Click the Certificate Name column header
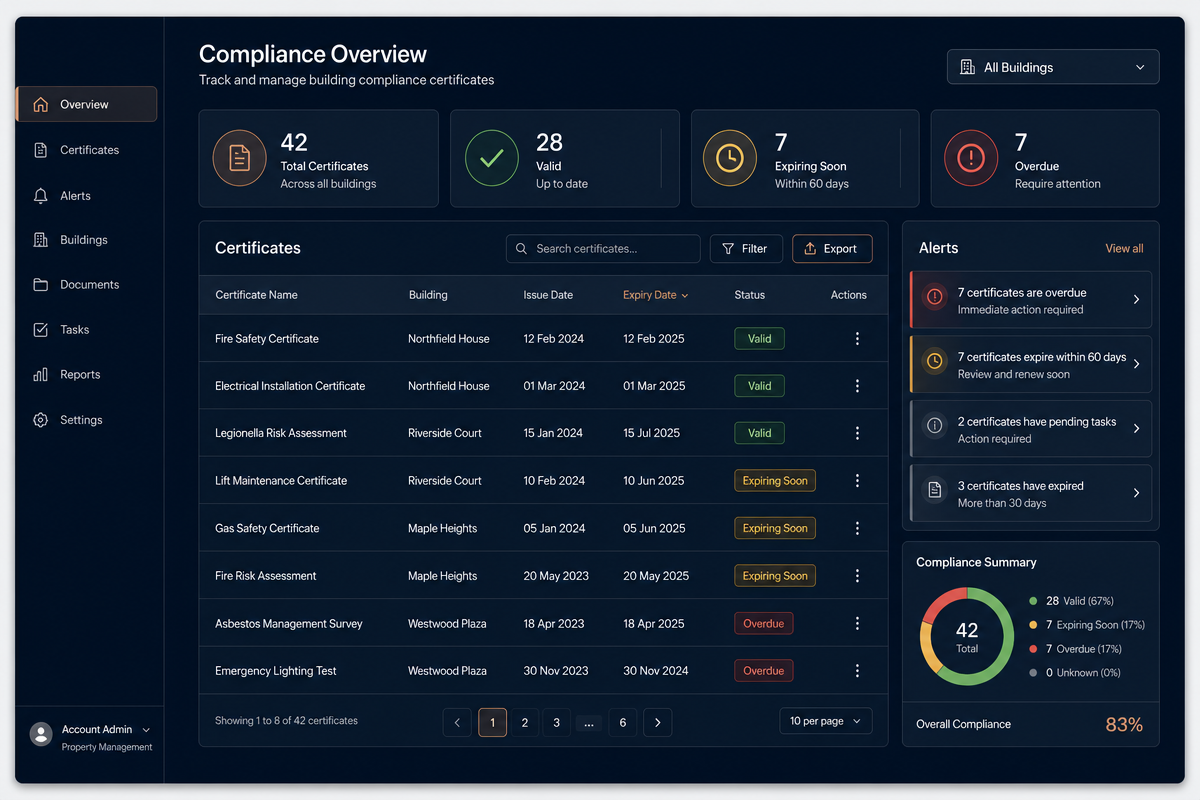 click(256, 295)
